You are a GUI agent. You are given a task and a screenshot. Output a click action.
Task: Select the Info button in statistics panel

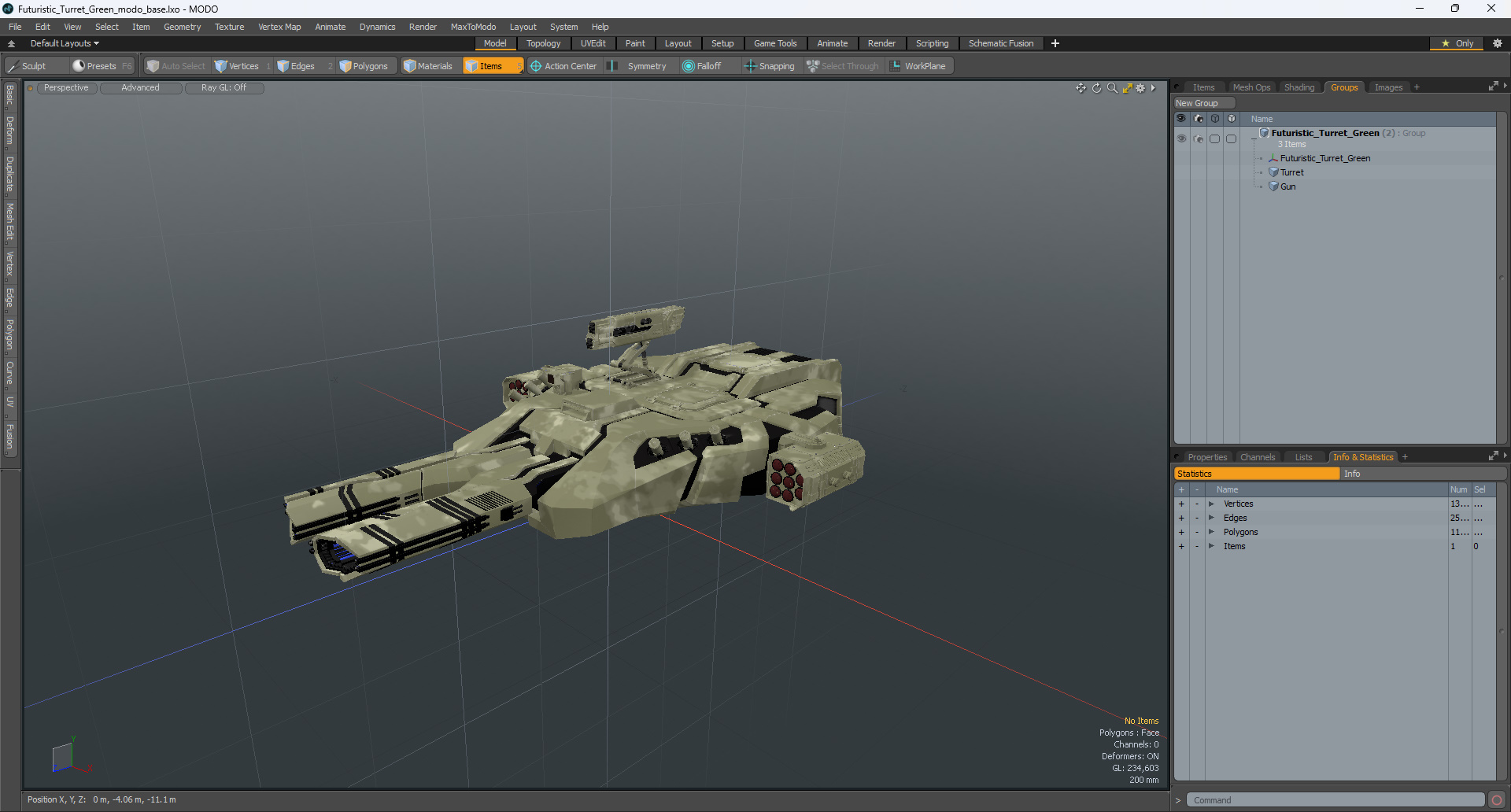coord(1423,474)
